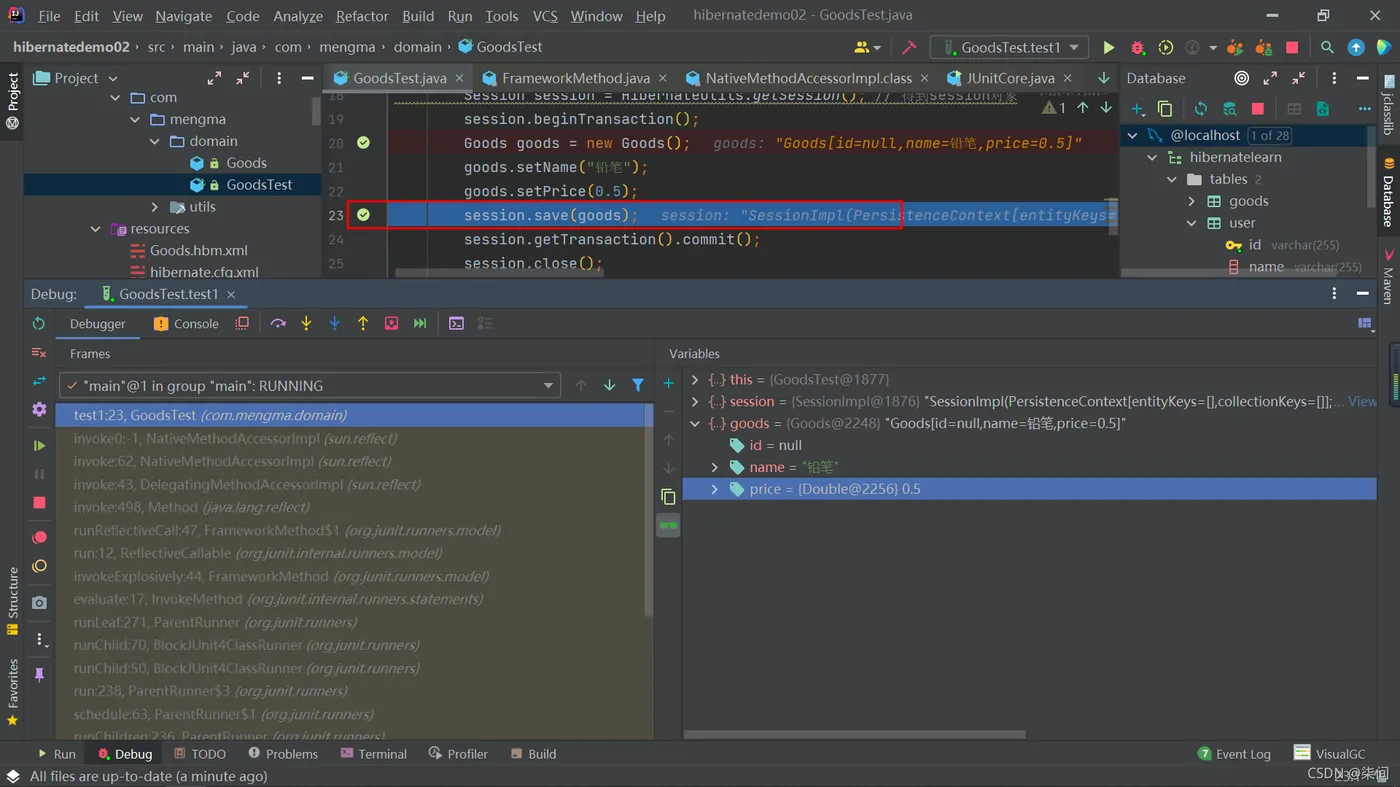Screen dimensions: 1400x787
Task: Toggle the frames filter funnel
Action: pos(638,386)
